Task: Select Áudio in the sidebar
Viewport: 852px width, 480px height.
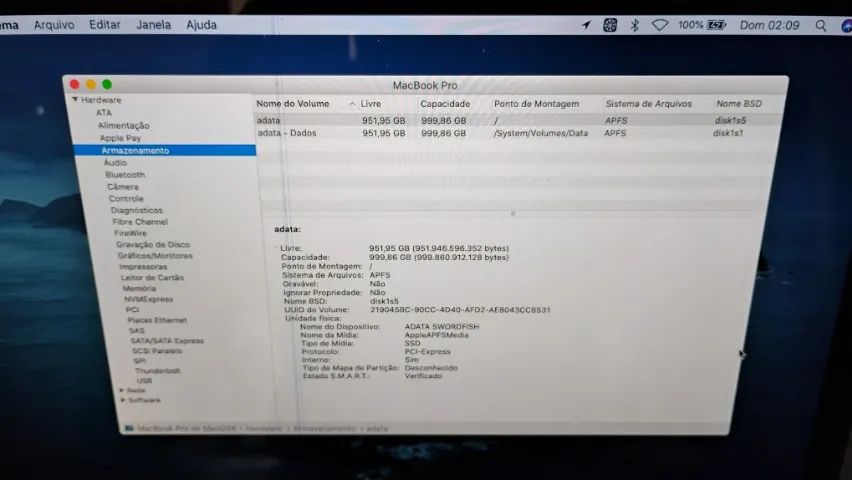Action: (115, 163)
